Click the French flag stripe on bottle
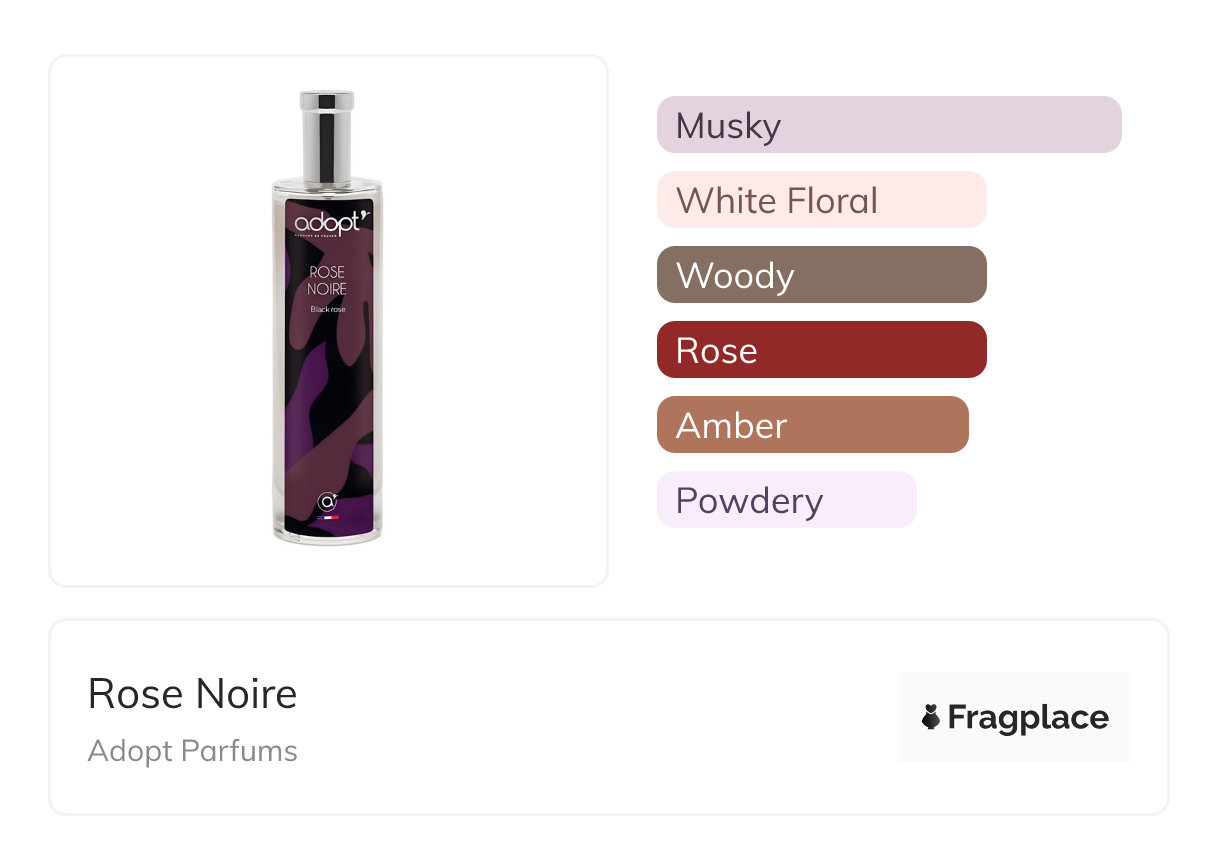This screenshot has width=1218, height=864. point(328,518)
